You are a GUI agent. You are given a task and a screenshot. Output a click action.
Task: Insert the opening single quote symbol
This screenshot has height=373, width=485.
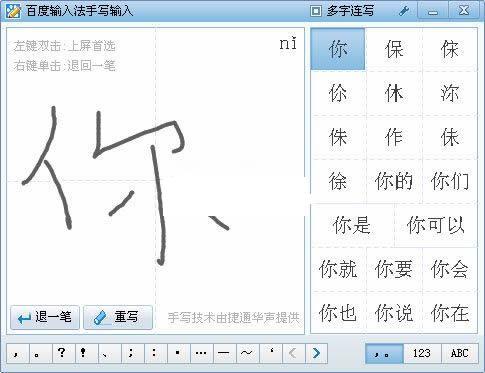click(271, 353)
